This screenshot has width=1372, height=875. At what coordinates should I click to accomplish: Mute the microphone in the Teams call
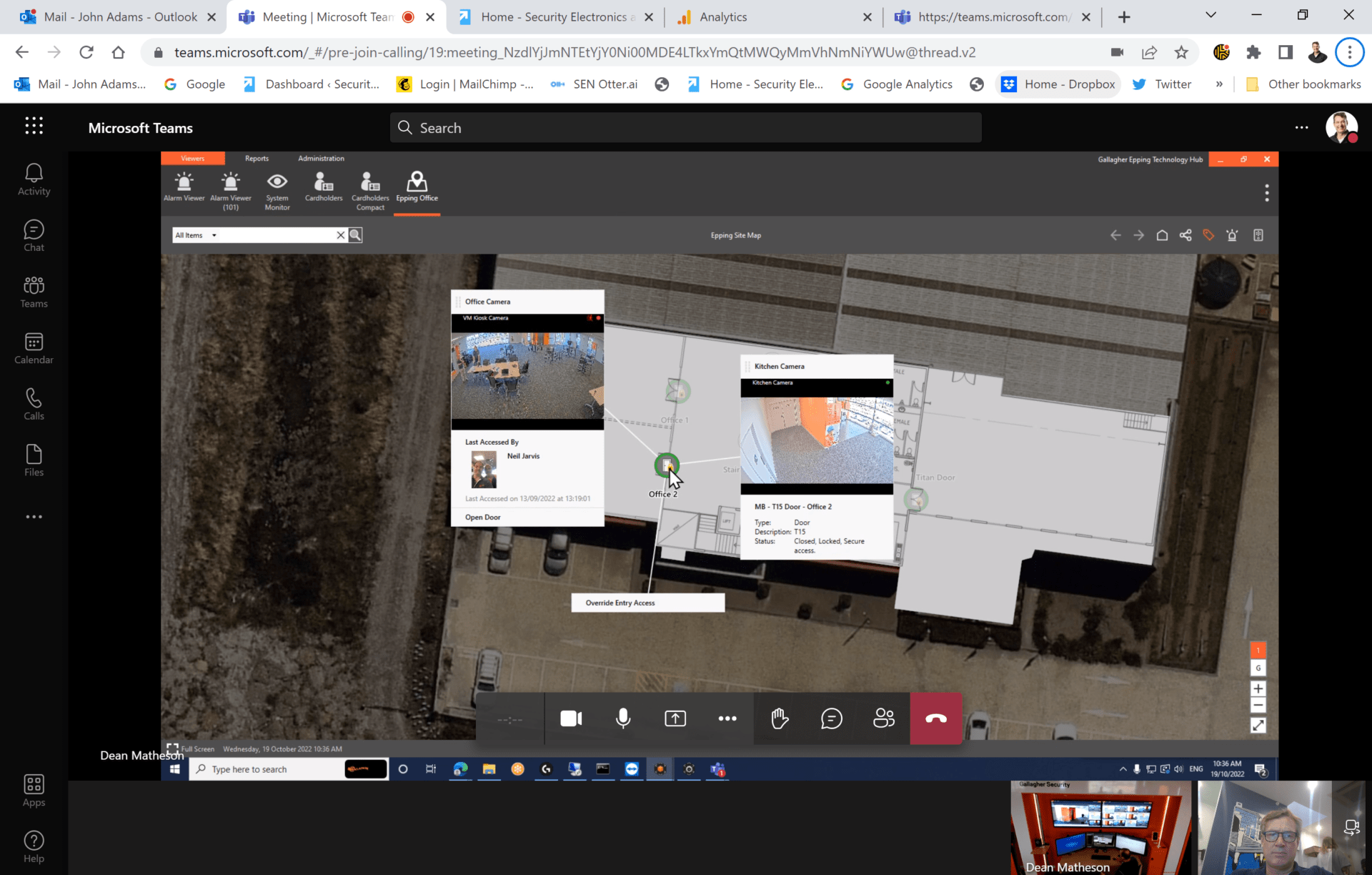[x=622, y=718]
